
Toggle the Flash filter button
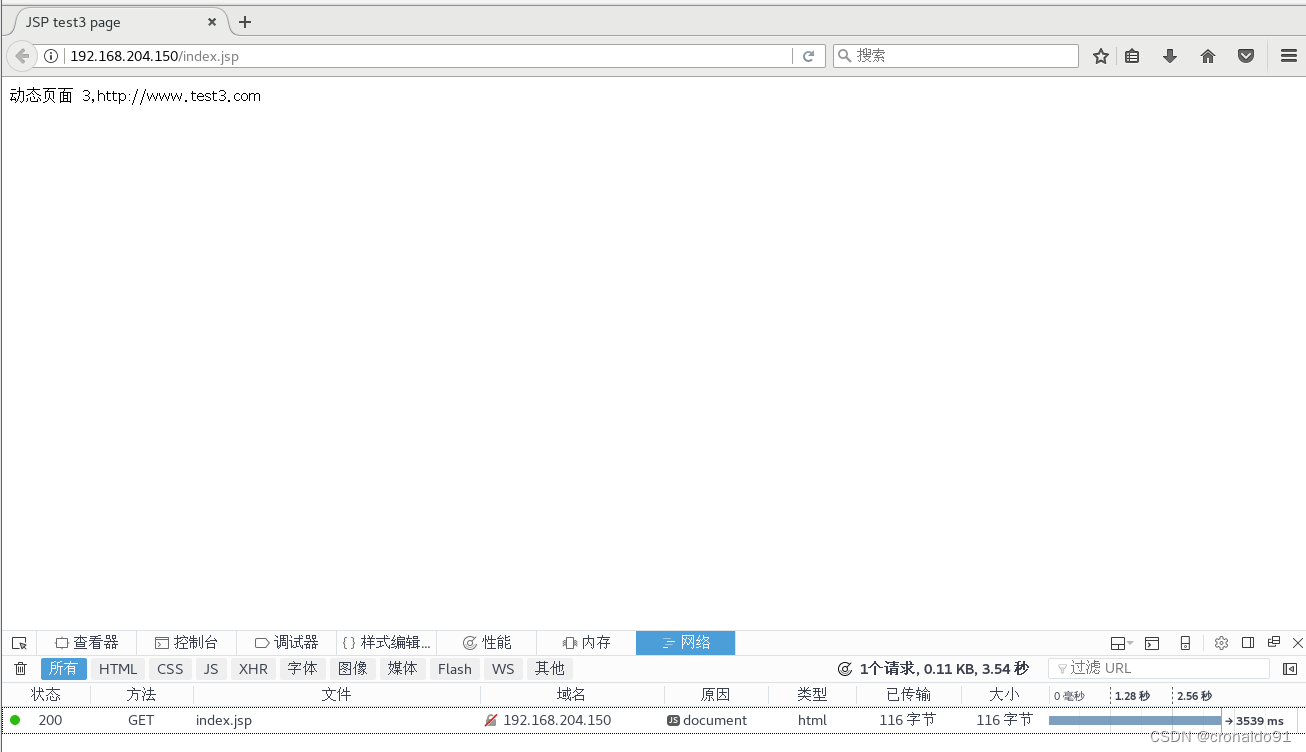[454, 669]
